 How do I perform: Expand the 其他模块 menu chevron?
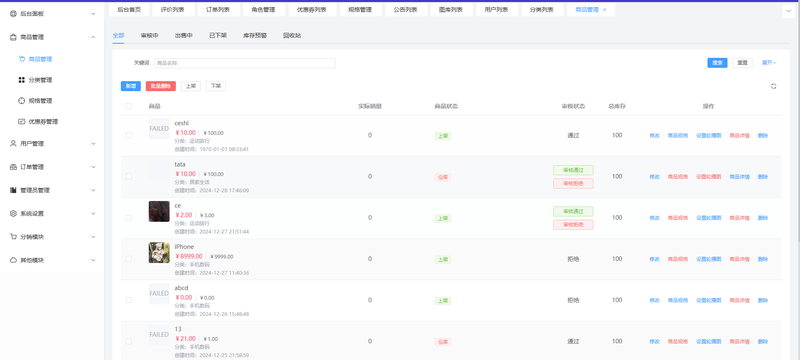93,260
